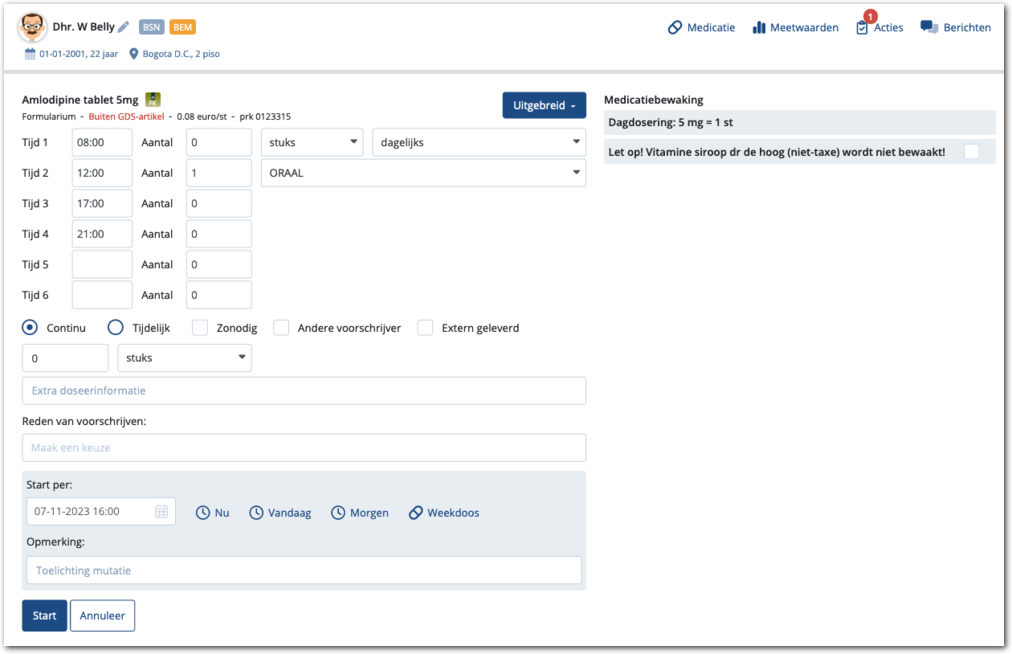Set start date to Vandaag

coord(280,513)
